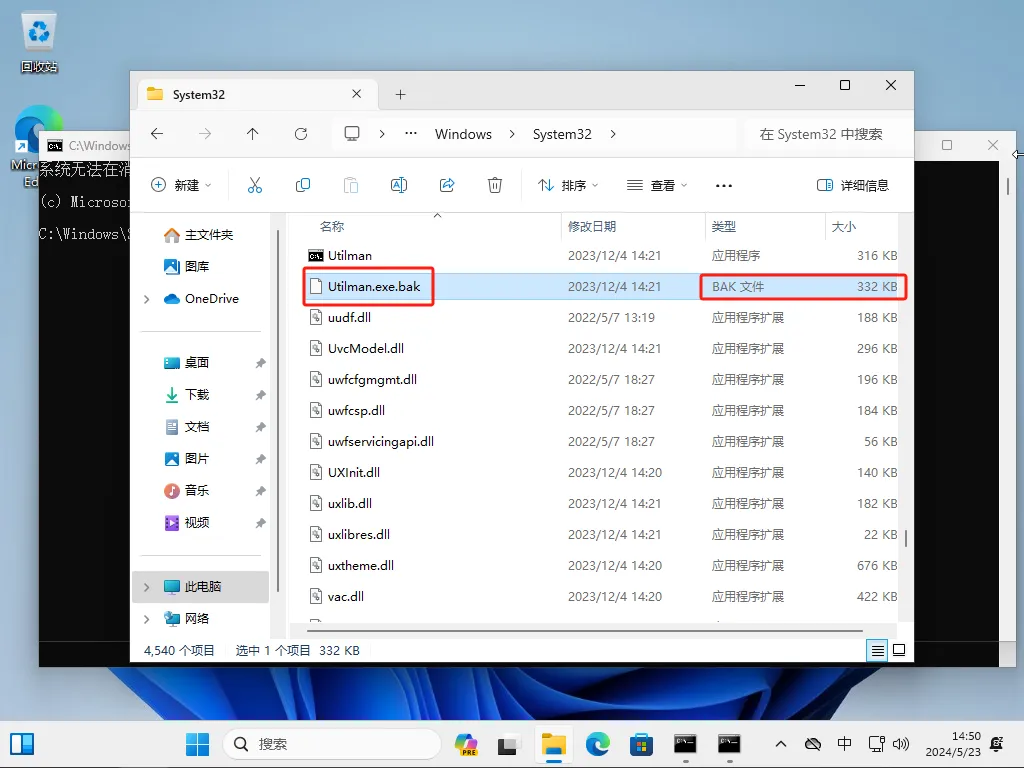
Task: Open widgets button on taskbar
Action: click(22, 744)
